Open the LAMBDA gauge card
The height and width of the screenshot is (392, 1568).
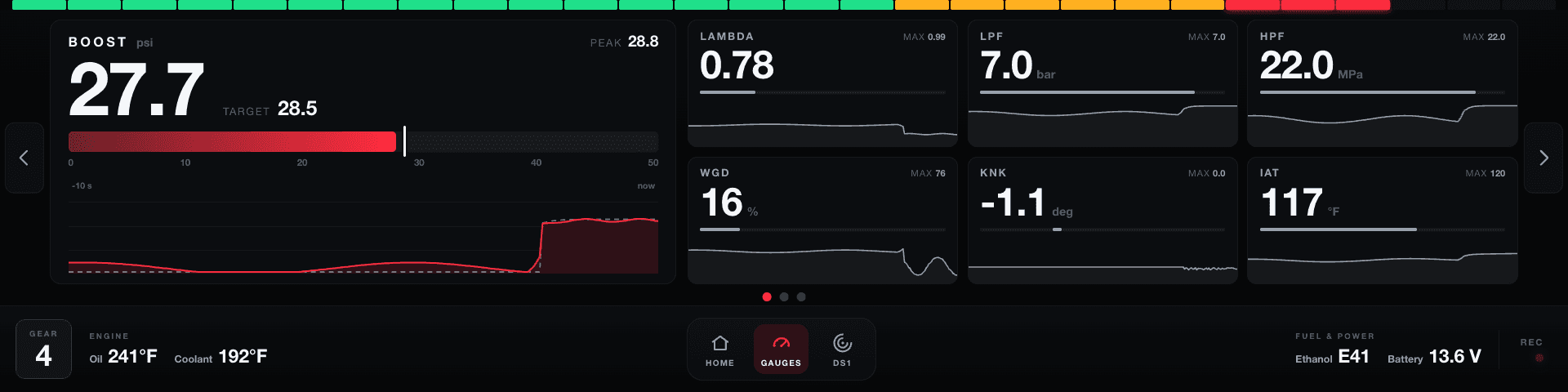pyautogui.click(x=822, y=83)
